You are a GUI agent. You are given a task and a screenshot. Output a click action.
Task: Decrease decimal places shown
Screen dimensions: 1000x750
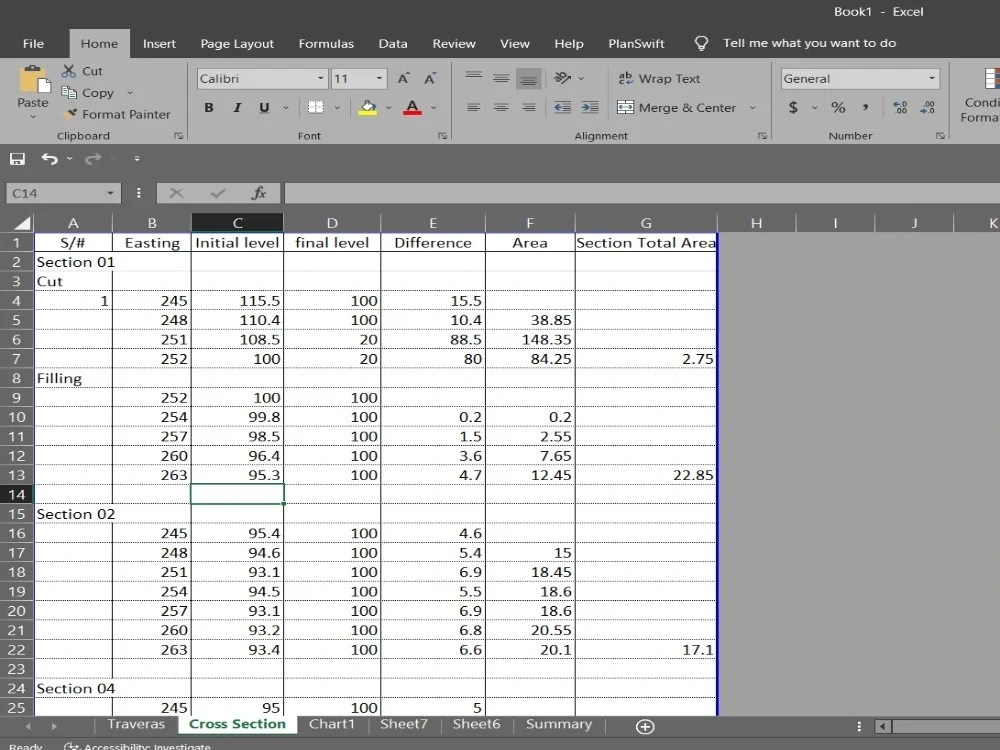[x=927, y=107]
